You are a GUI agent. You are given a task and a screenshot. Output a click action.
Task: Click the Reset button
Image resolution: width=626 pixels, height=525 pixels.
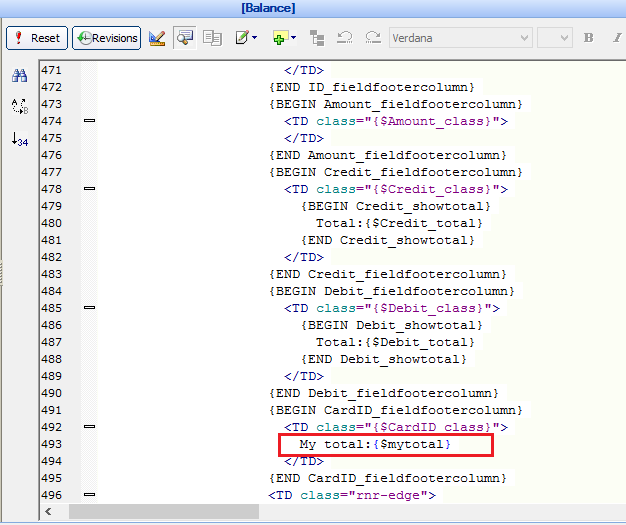[x=37, y=38]
